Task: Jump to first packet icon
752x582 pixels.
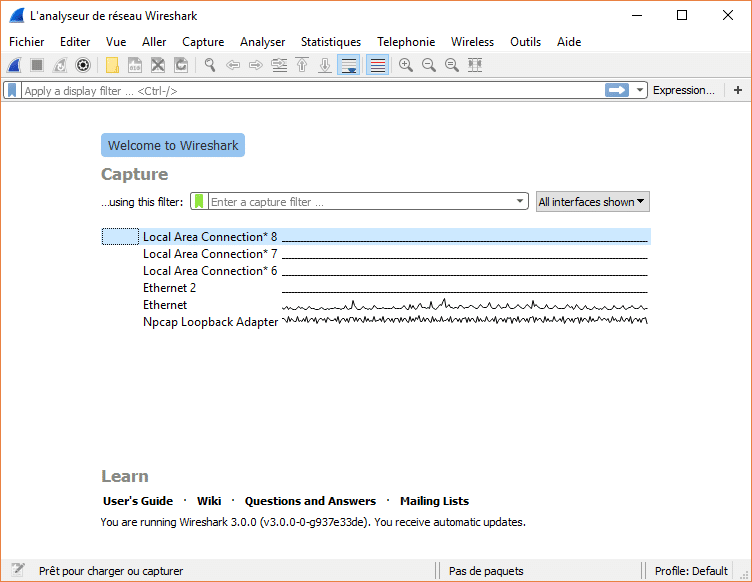Action: [302, 65]
